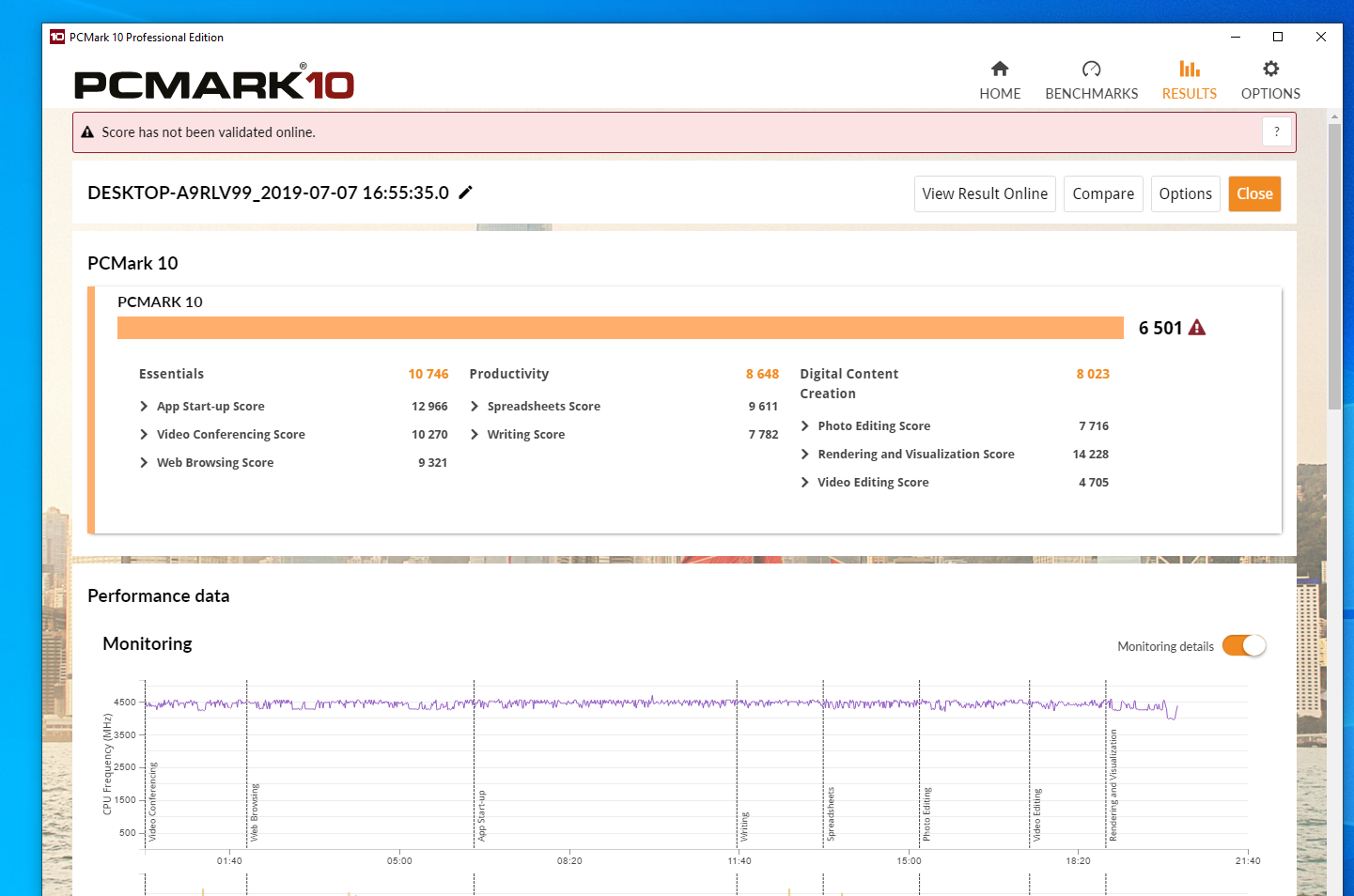Viewport: 1354px width, 896px height.
Task: Maximize the PCMark 10 window
Action: tap(1278, 37)
